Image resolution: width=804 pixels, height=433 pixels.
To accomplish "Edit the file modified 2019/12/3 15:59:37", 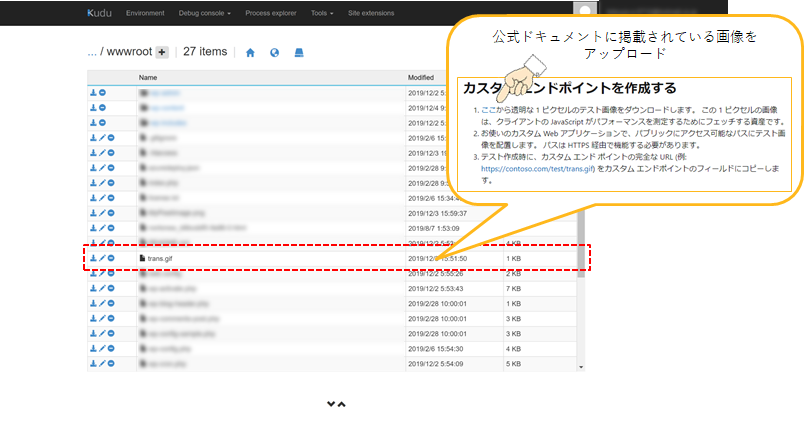I will click(102, 213).
